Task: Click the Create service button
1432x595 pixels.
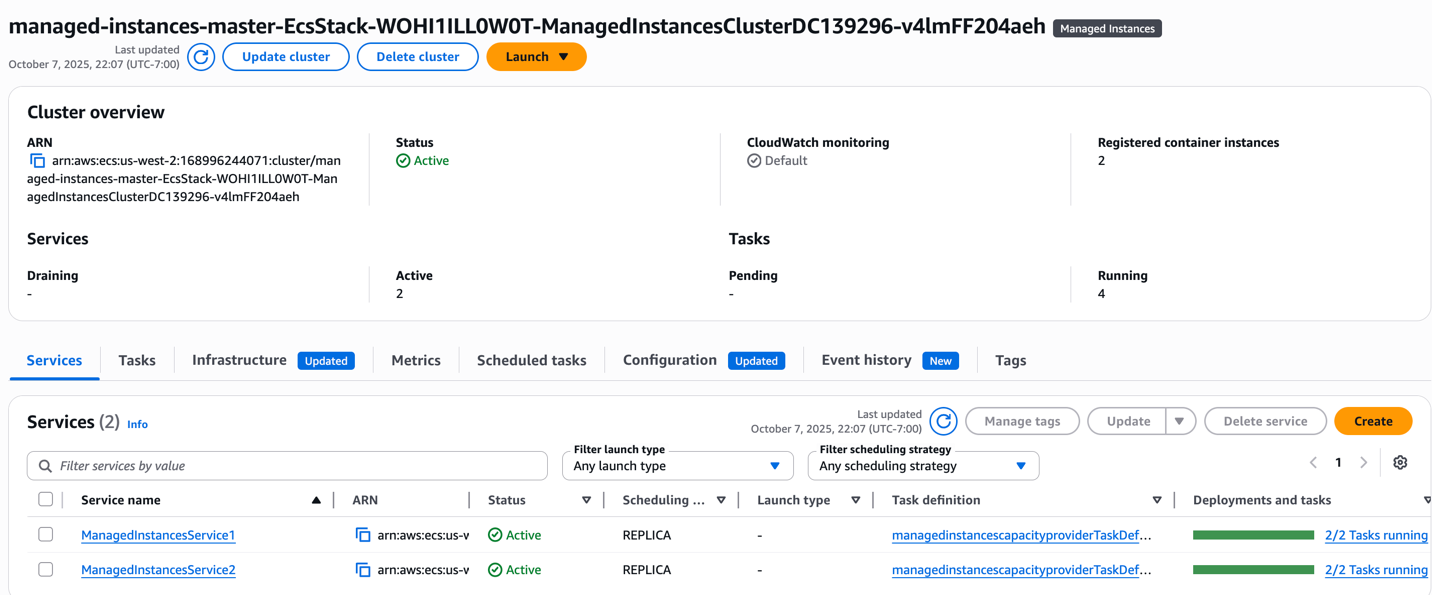Action: tap(1372, 421)
